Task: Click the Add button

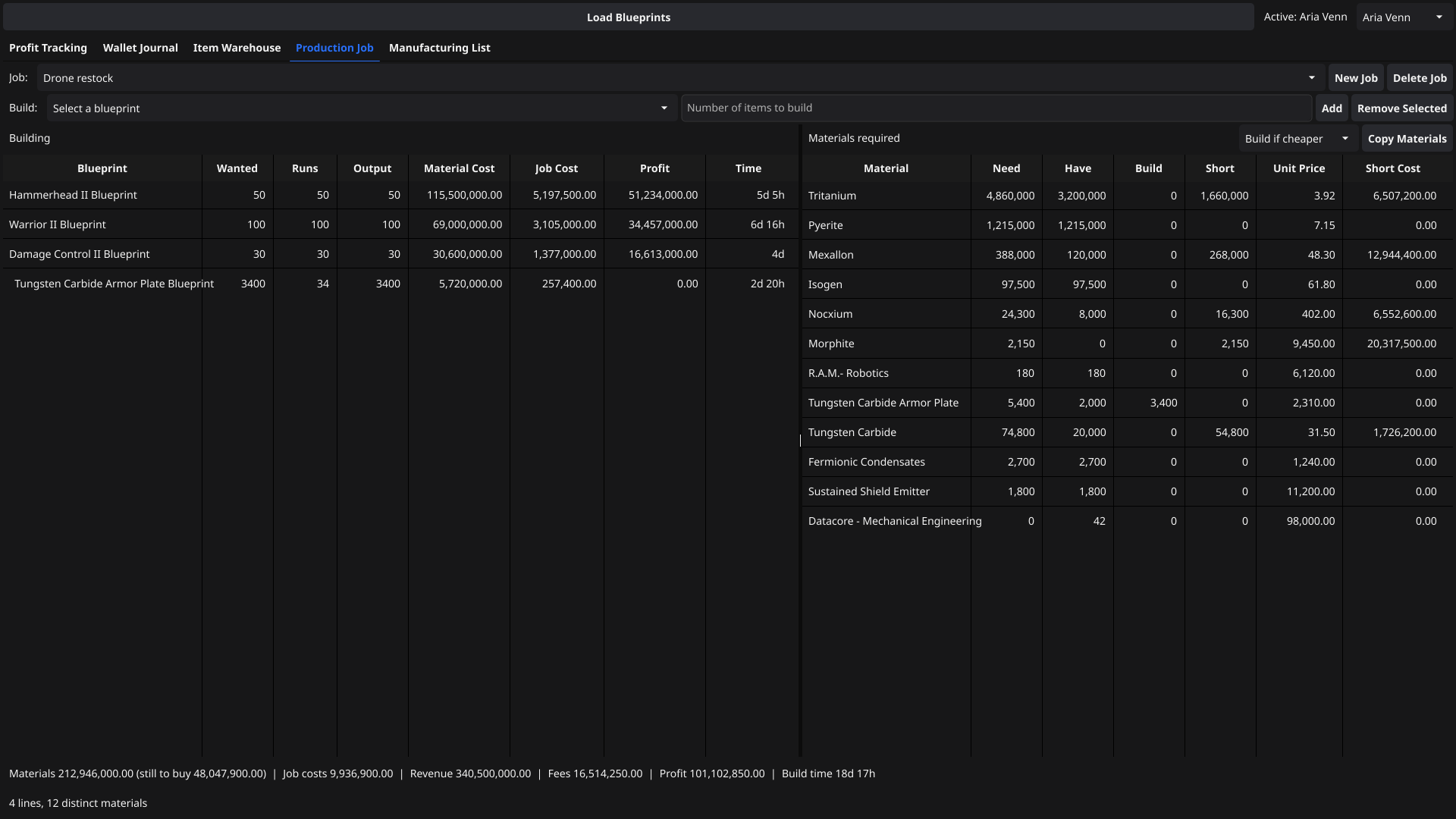Action: (1331, 108)
